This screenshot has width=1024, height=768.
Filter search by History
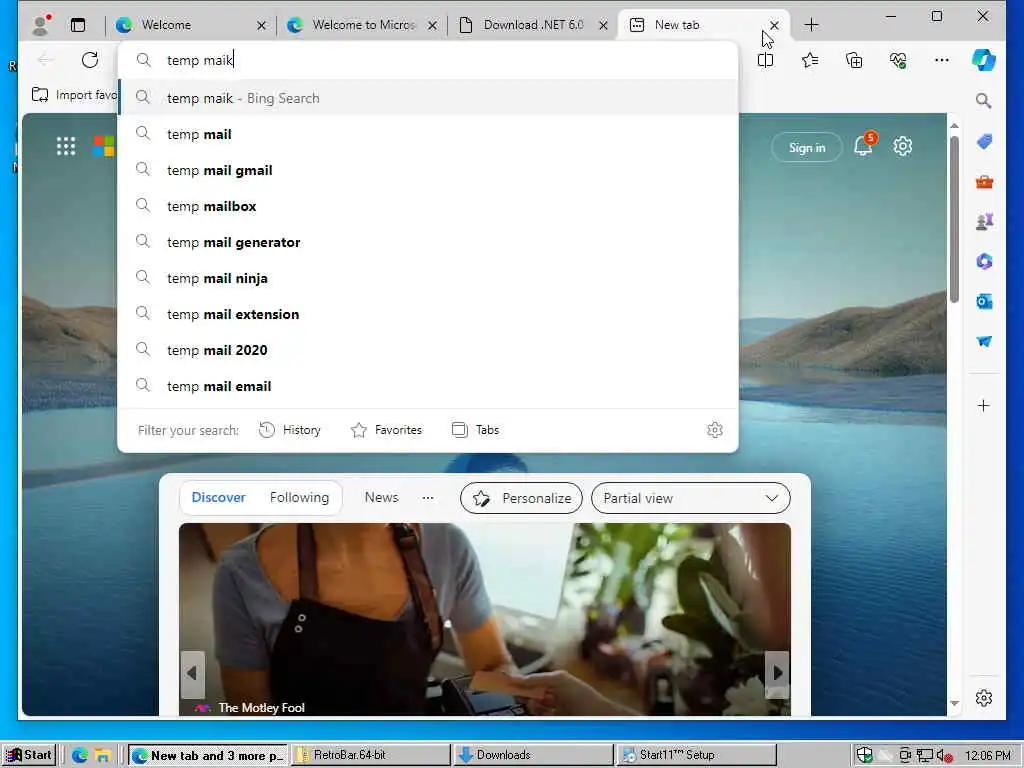[x=290, y=430]
